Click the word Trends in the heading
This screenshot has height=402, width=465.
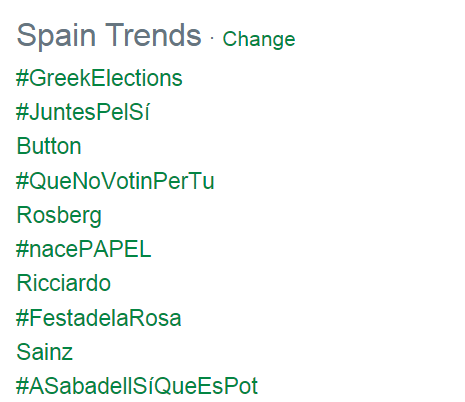pyautogui.click(x=153, y=35)
